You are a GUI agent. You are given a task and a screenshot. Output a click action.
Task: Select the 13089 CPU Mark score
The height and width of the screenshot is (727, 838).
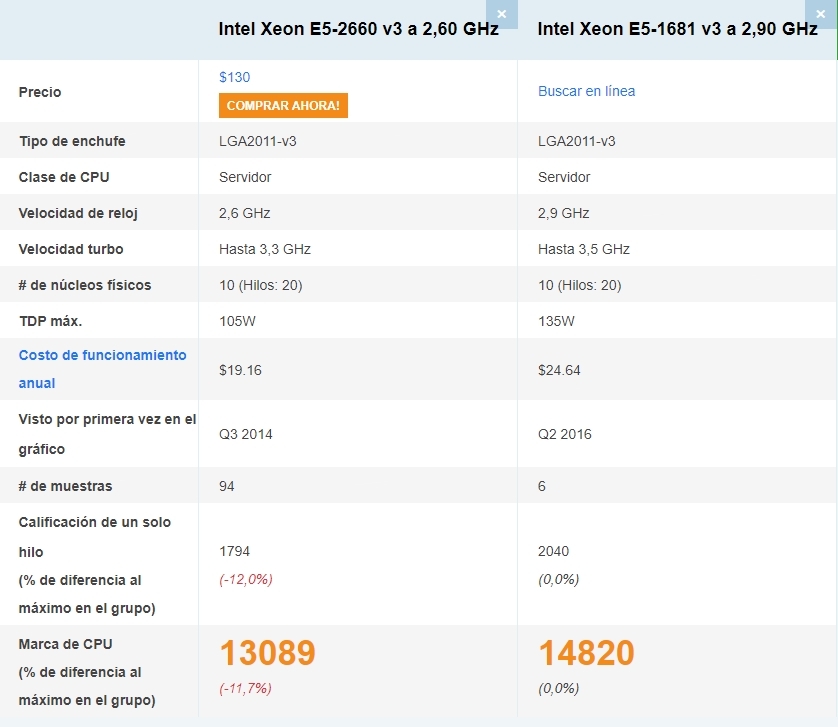267,653
